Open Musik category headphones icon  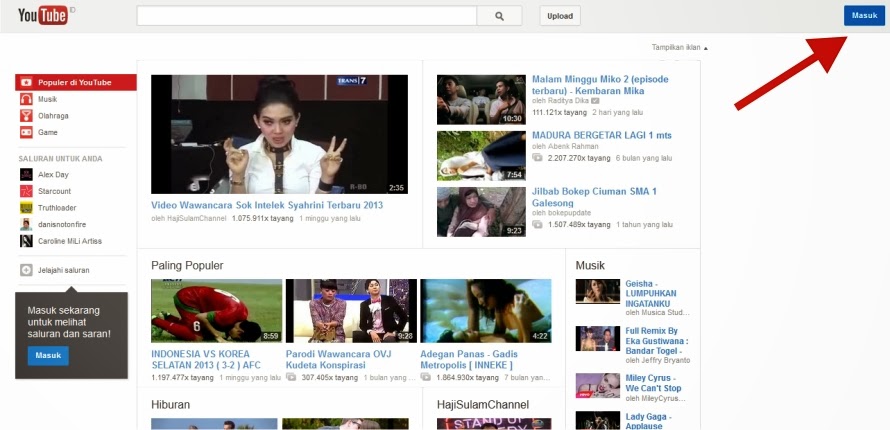[x=26, y=99]
